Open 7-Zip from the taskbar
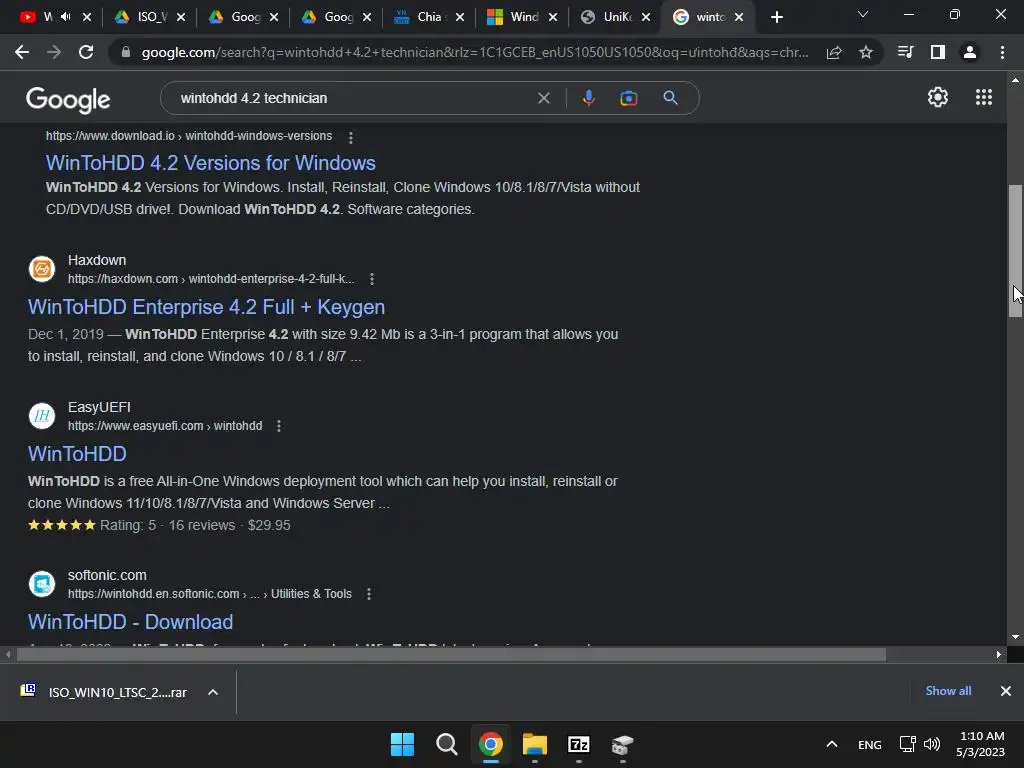Screen dimensions: 1024x768 point(579,744)
